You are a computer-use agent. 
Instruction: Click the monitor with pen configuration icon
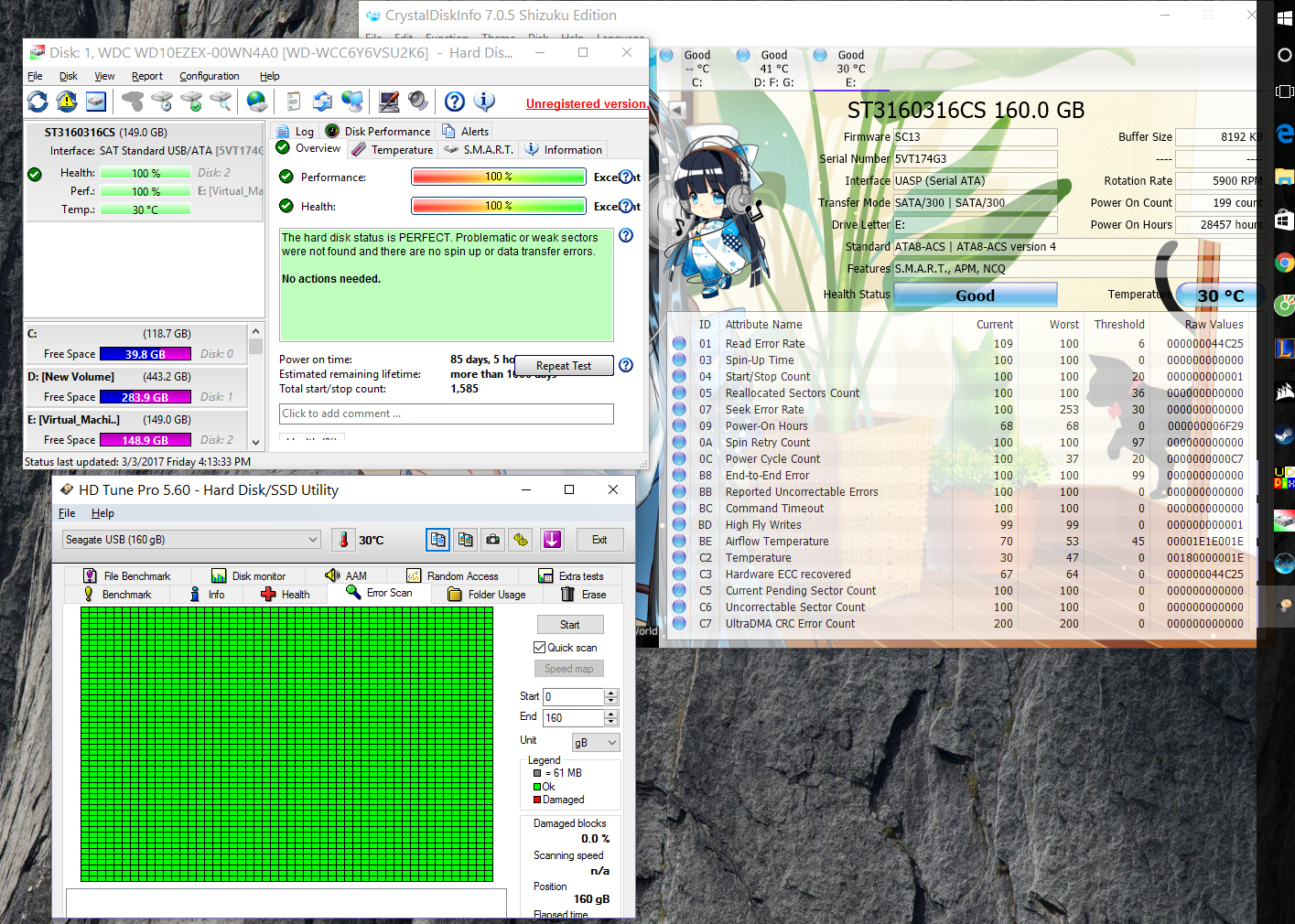pyautogui.click(x=389, y=102)
